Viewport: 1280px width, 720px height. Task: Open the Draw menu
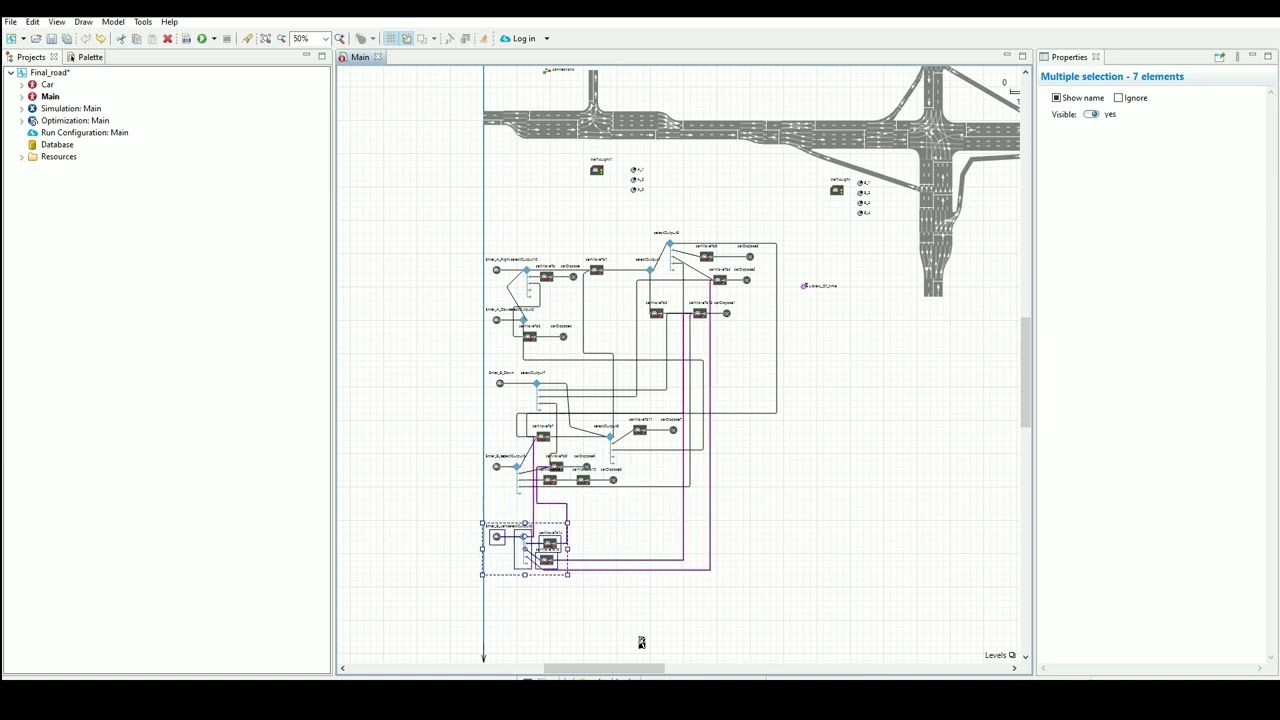84,22
